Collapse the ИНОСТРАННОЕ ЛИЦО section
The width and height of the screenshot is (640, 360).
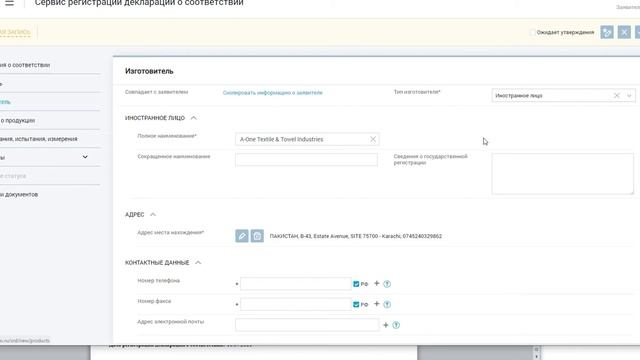coord(193,118)
